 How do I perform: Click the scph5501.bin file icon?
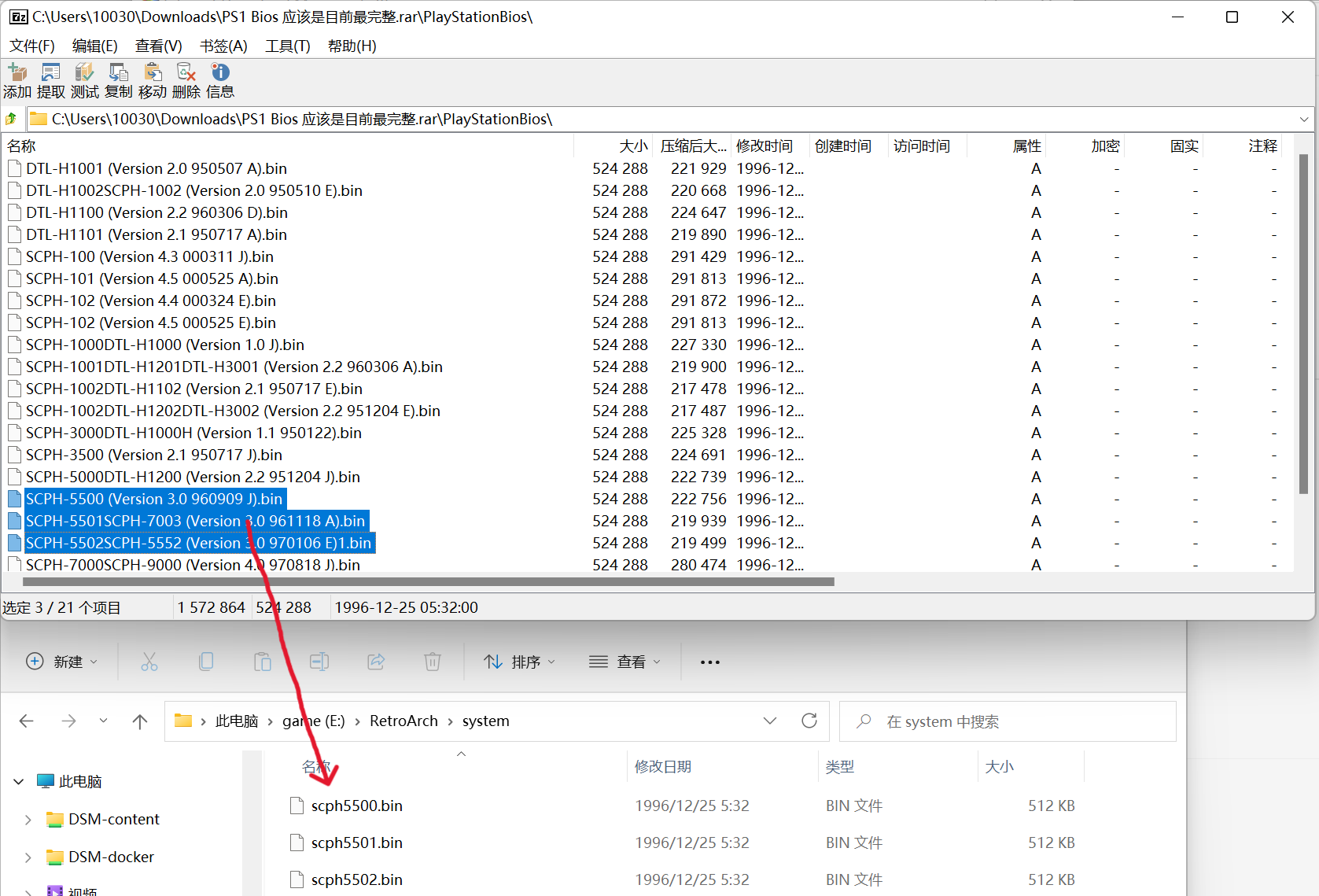297,843
